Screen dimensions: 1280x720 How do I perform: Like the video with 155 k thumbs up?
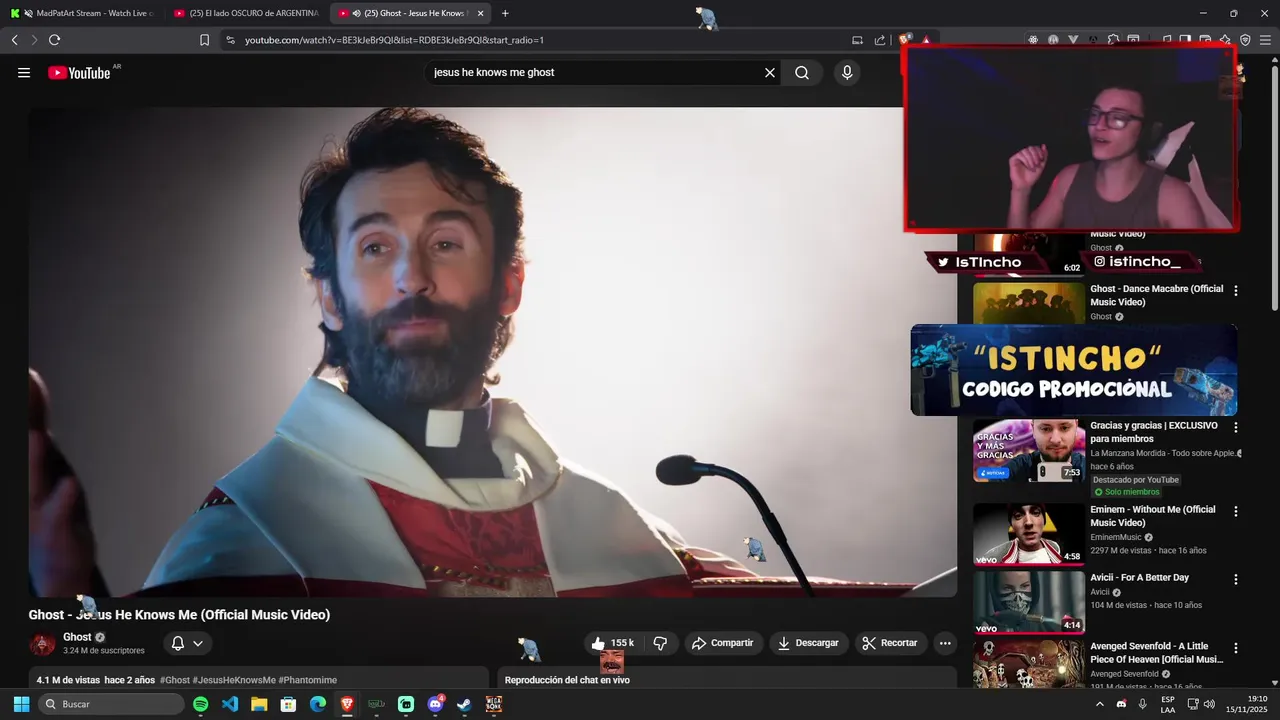tap(612, 643)
